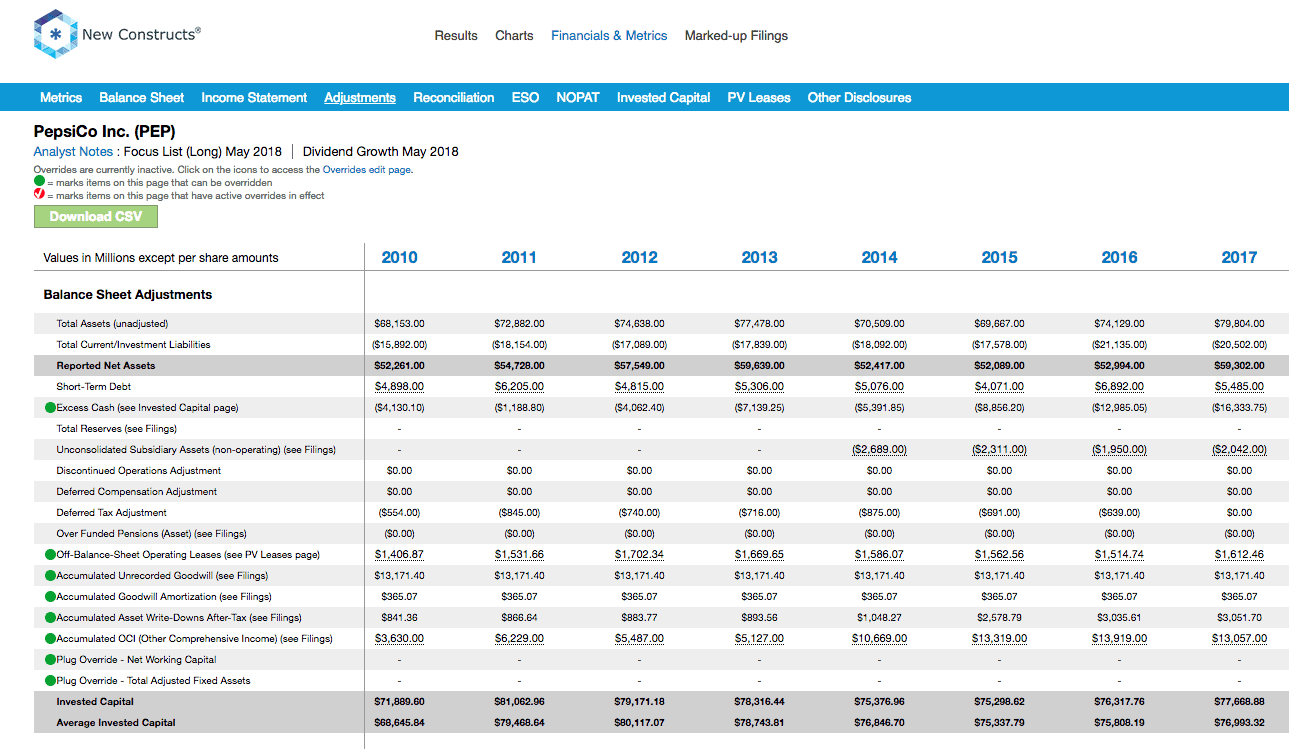
Task: Select the Total Assets (unadjusted) row label
Action: point(112,324)
